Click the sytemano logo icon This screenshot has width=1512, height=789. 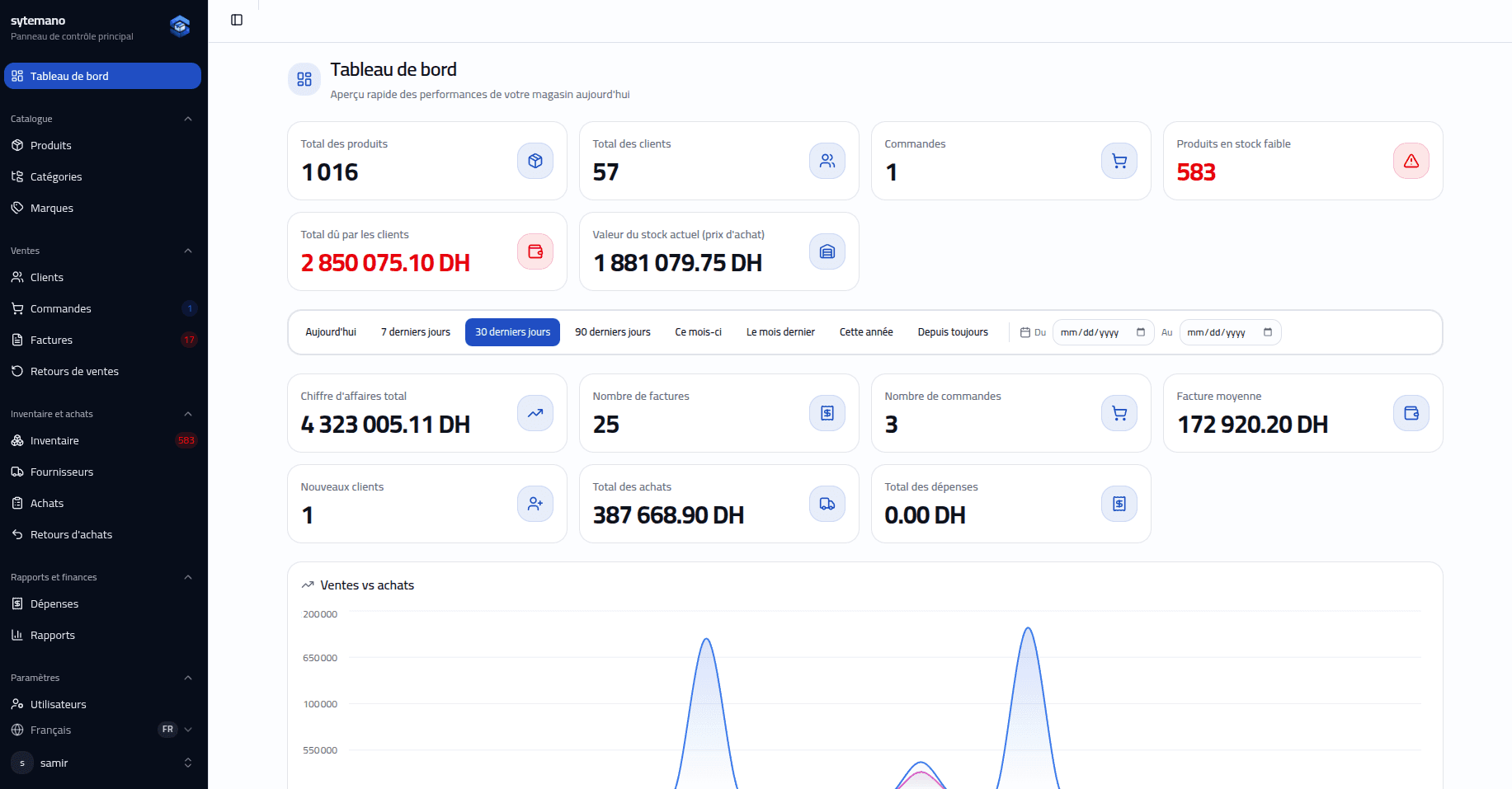click(x=180, y=26)
